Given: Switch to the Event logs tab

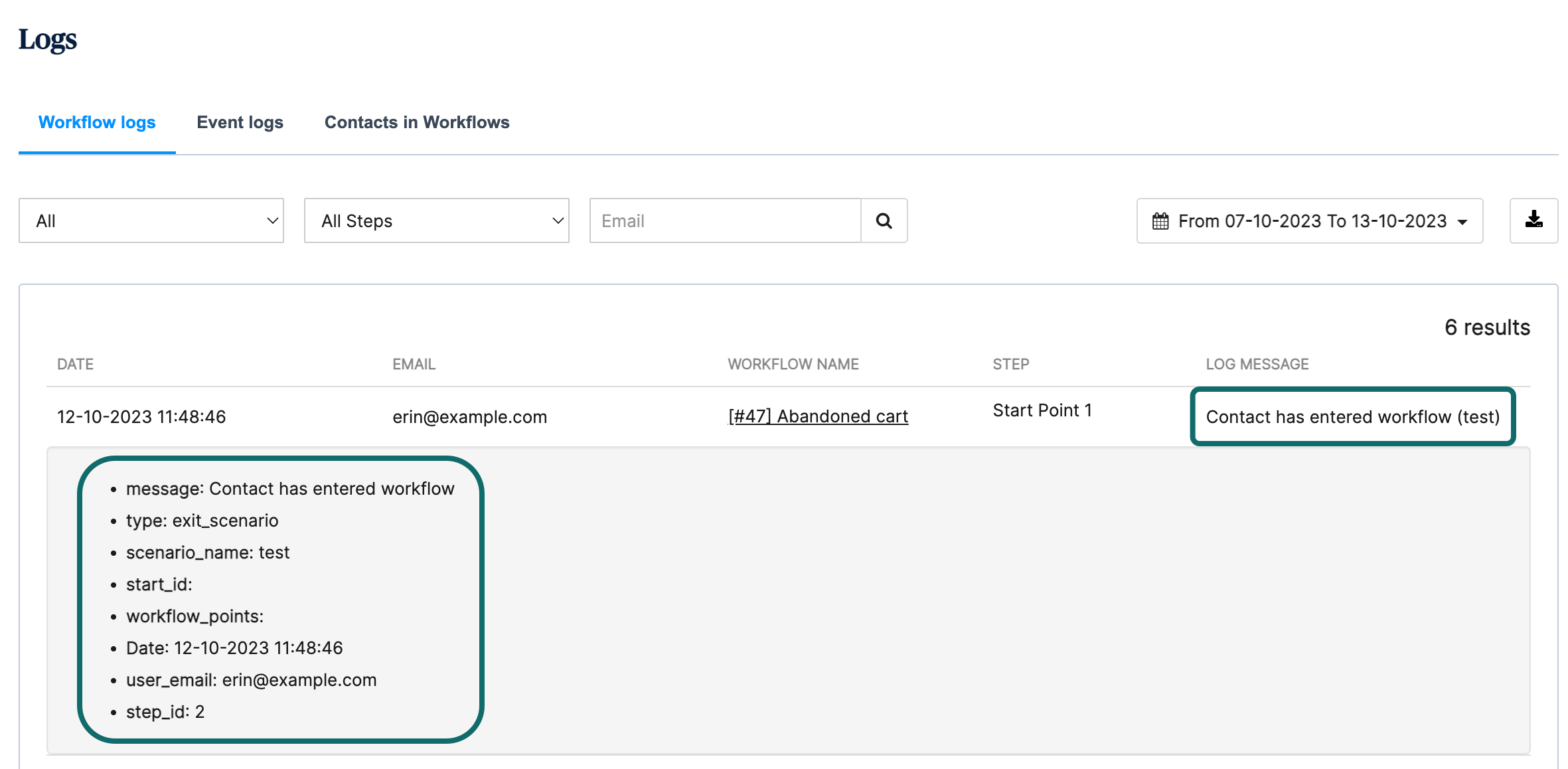Looking at the screenshot, I should [240, 123].
